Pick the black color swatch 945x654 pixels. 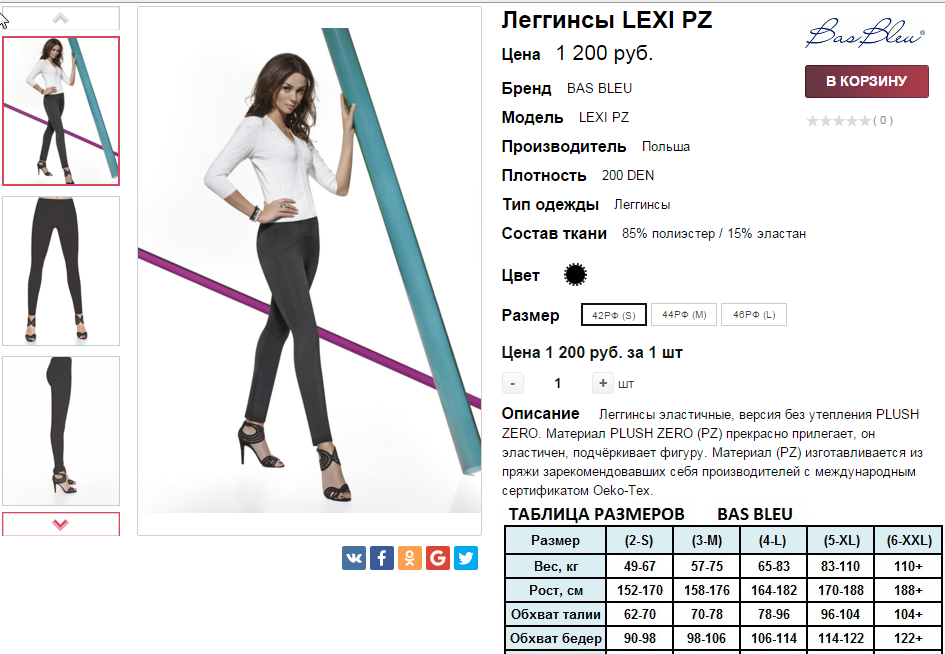575,275
